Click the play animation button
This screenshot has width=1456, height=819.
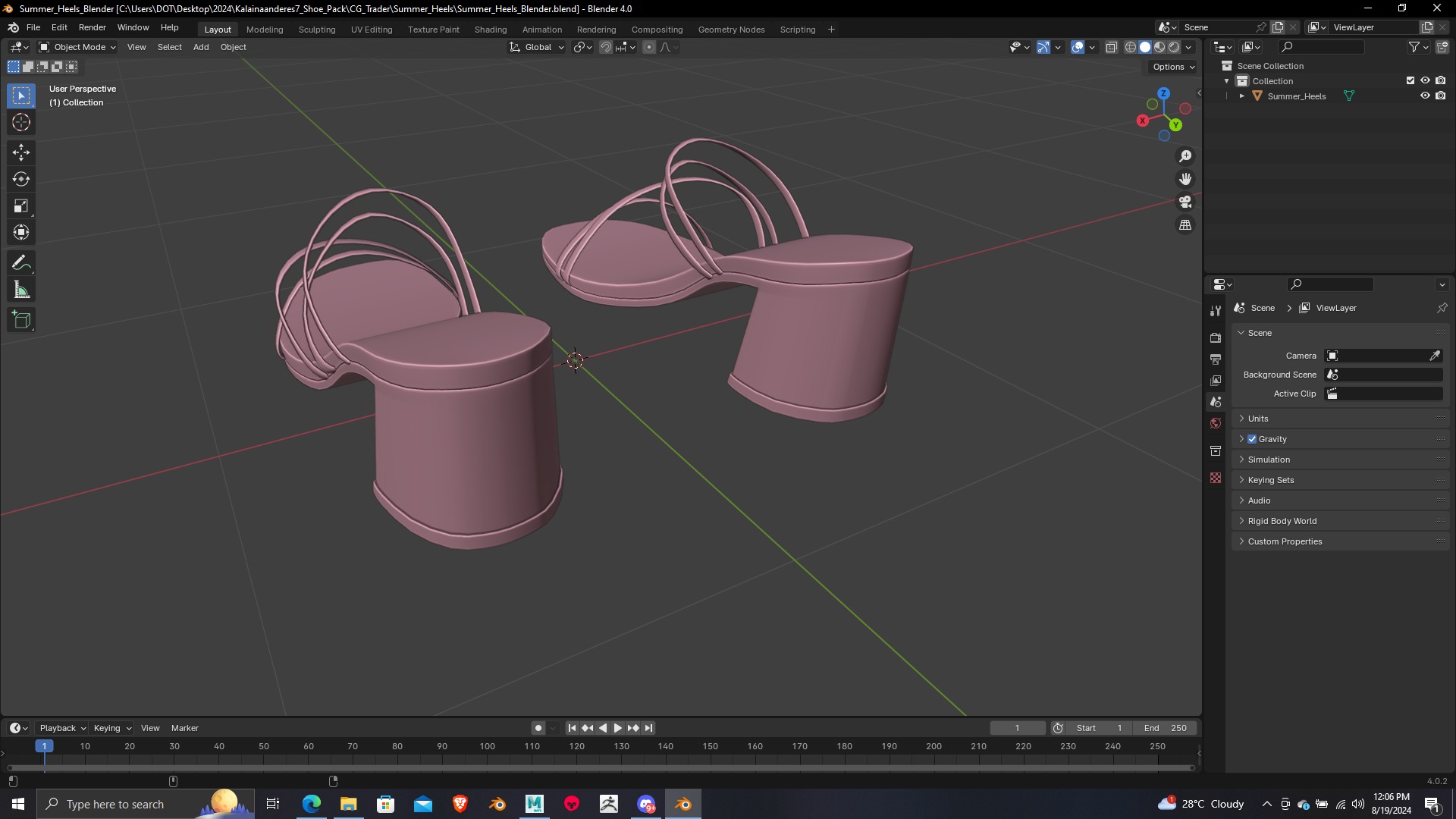click(x=618, y=728)
